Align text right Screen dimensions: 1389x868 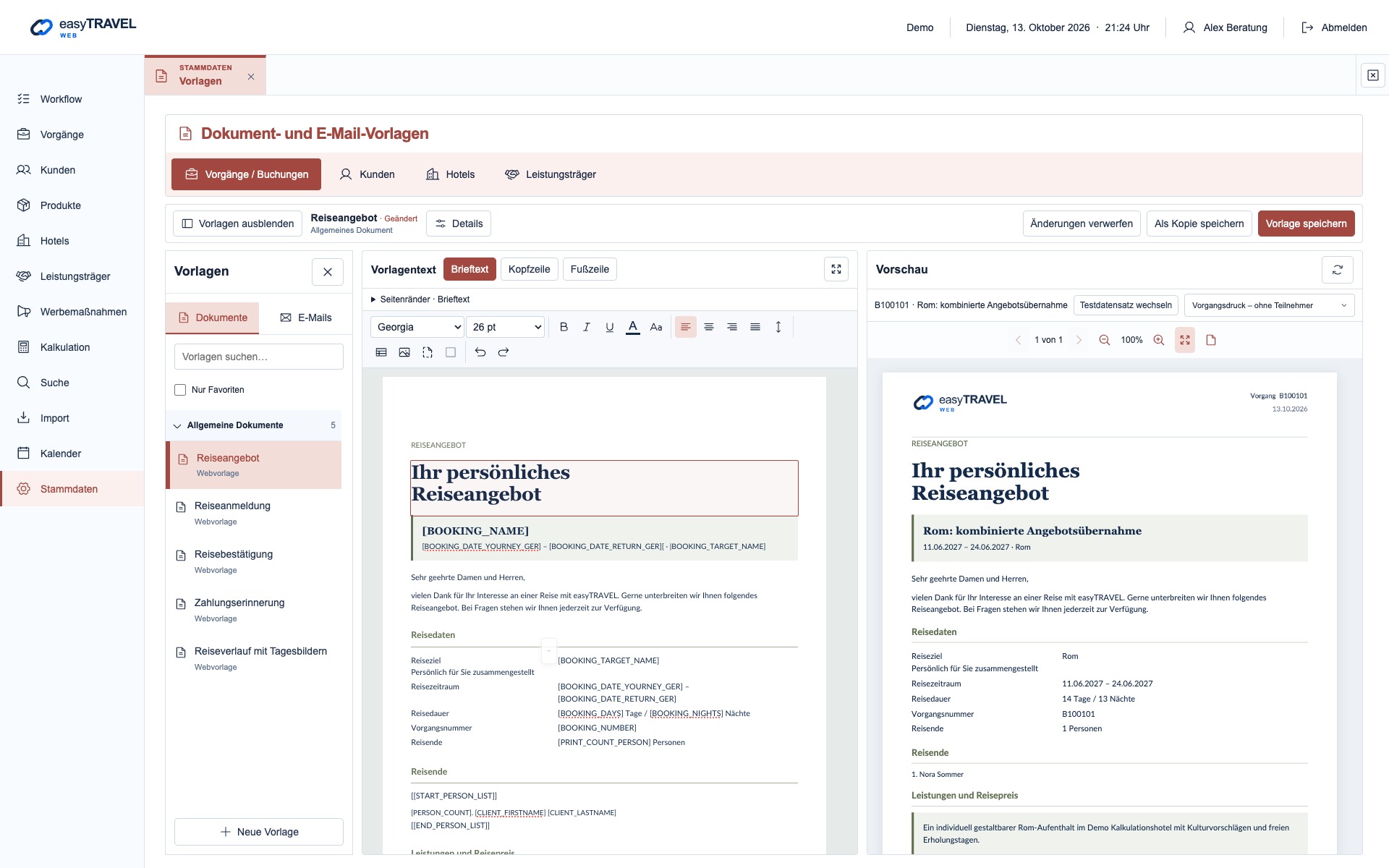(732, 327)
